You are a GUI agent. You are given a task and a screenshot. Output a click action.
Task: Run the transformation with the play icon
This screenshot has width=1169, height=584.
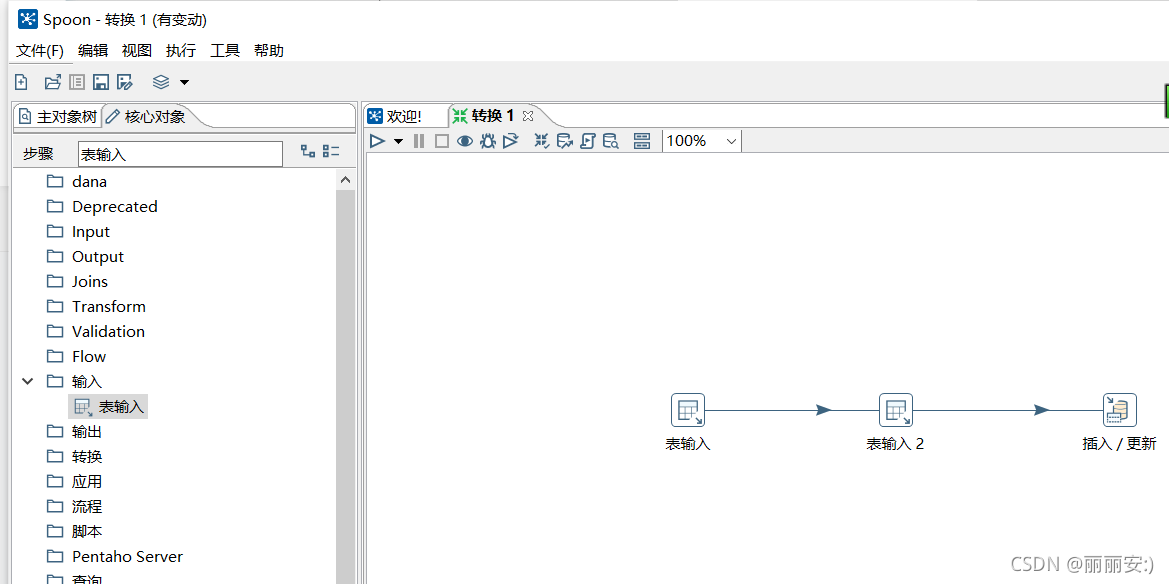click(377, 140)
